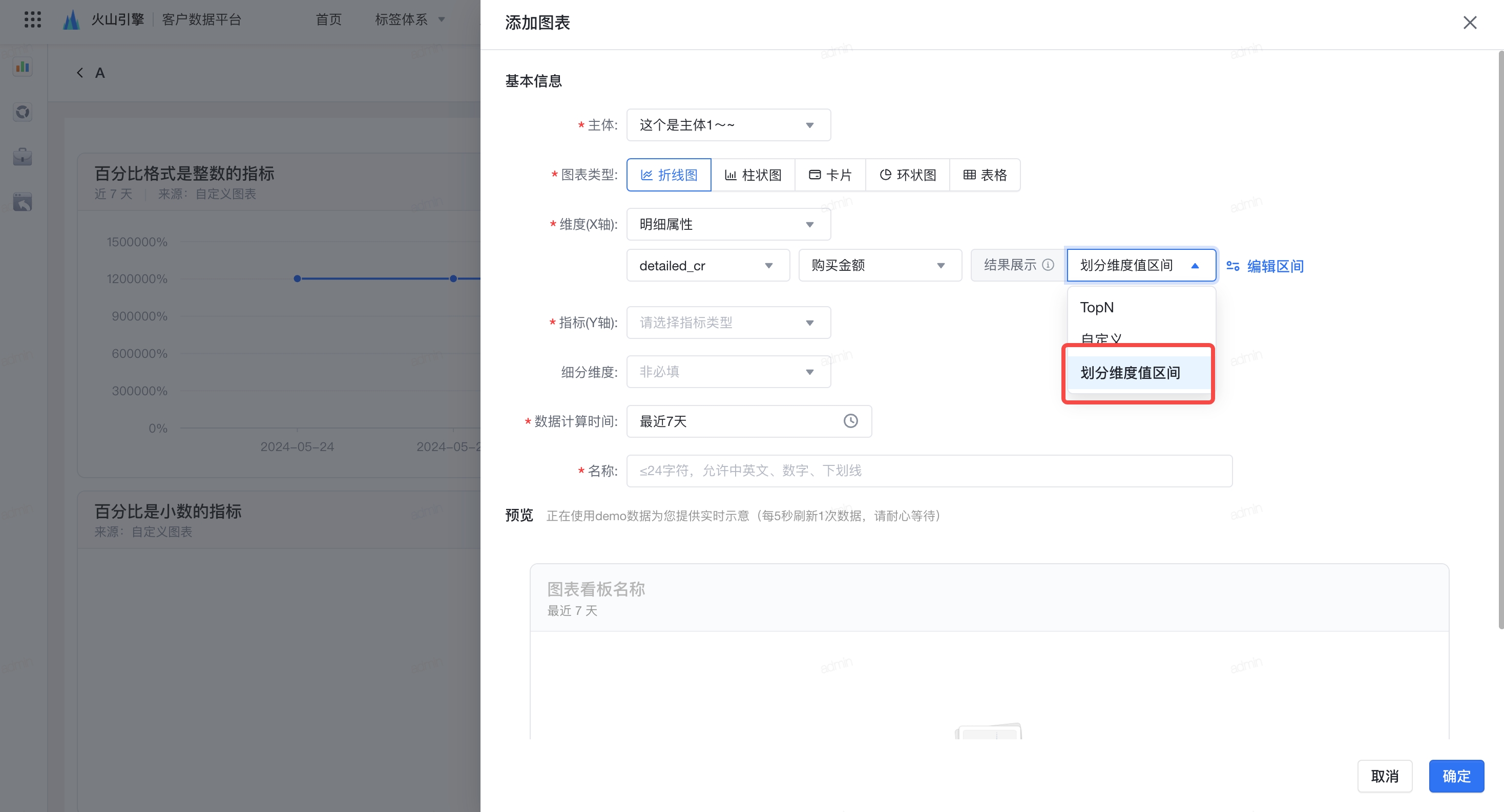
Task: Click the 2024-05-24 data point on chart
Action: tap(297, 278)
